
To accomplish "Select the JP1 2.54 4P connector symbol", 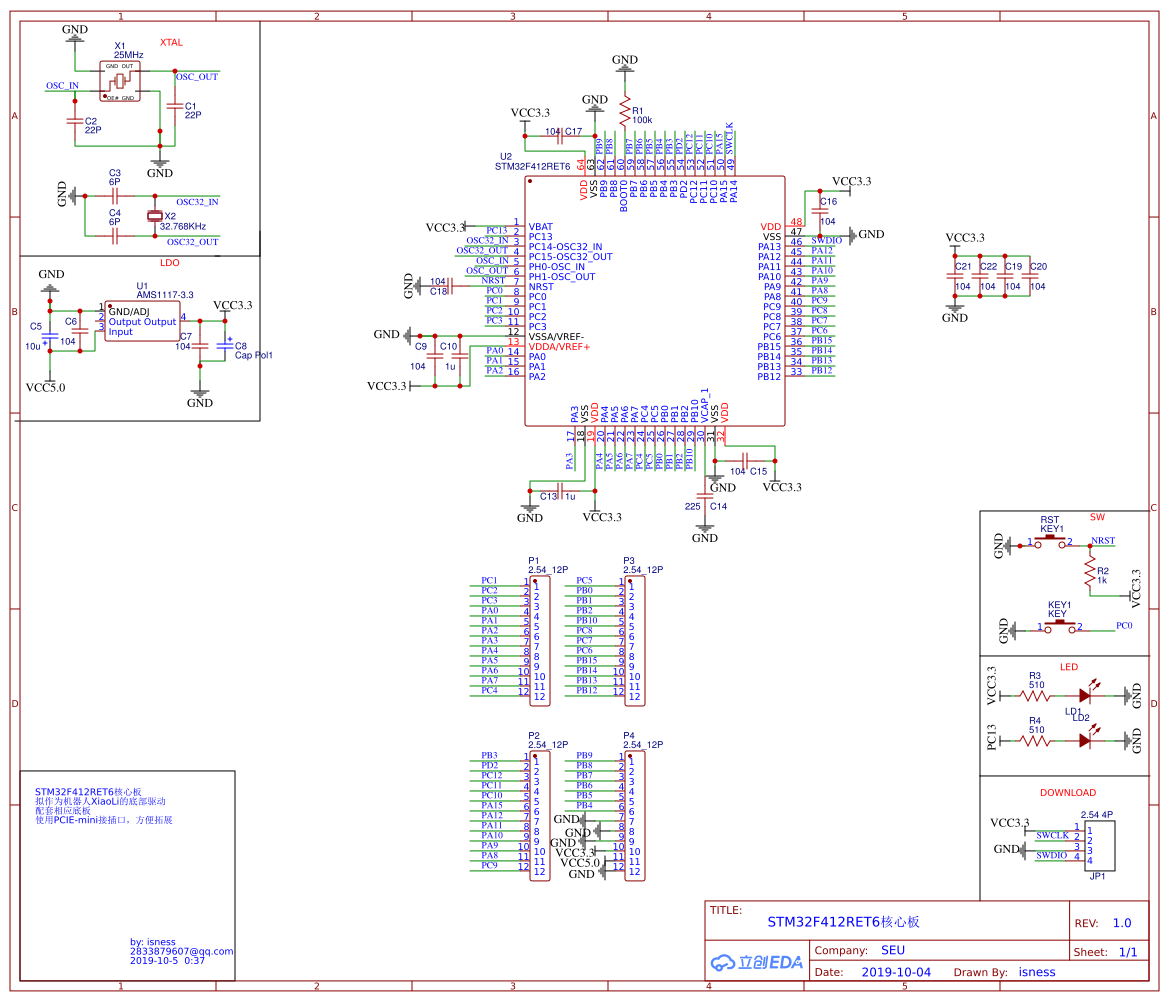I will coord(1100,846).
